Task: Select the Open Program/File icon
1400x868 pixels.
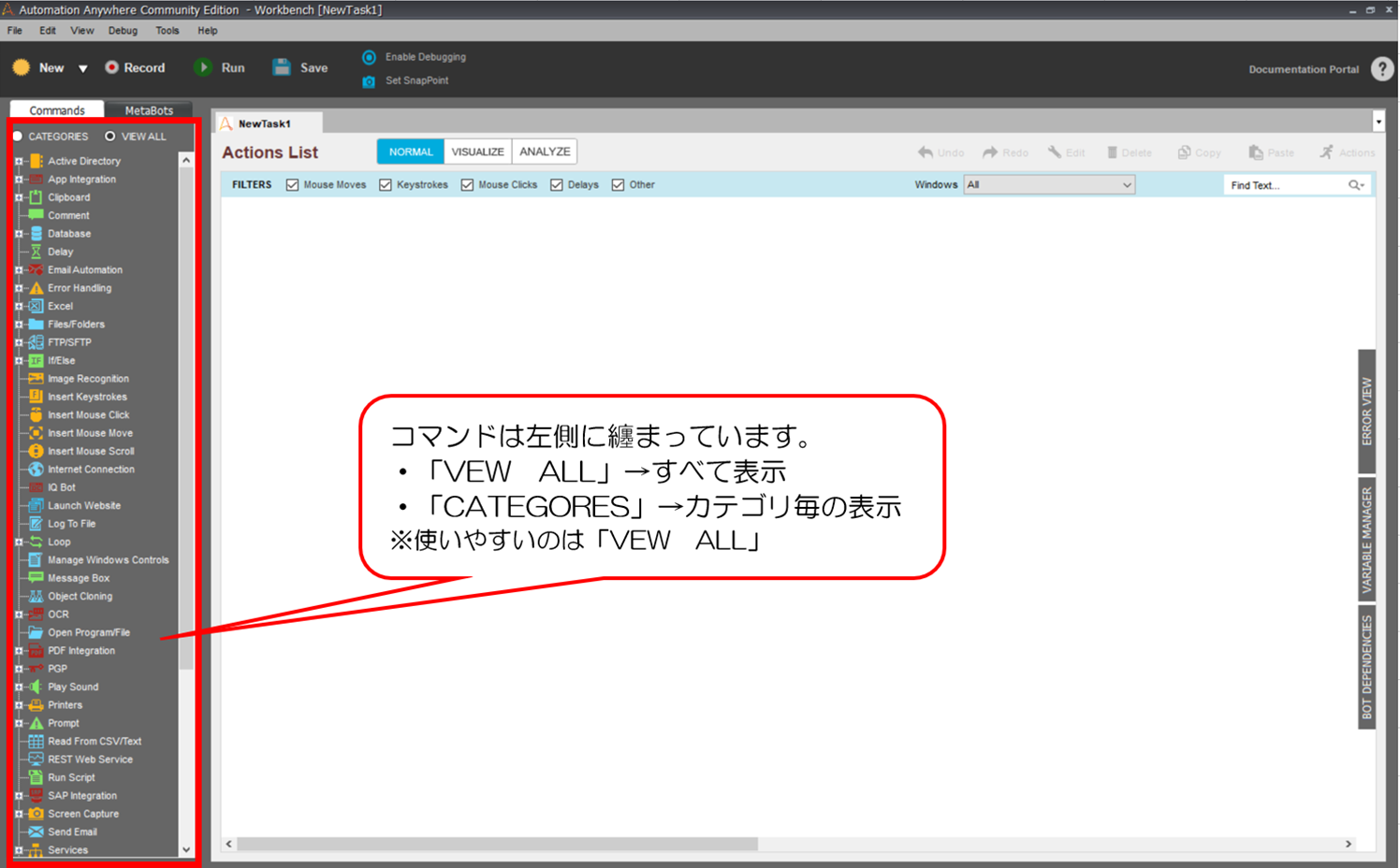Action: tap(36, 632)
